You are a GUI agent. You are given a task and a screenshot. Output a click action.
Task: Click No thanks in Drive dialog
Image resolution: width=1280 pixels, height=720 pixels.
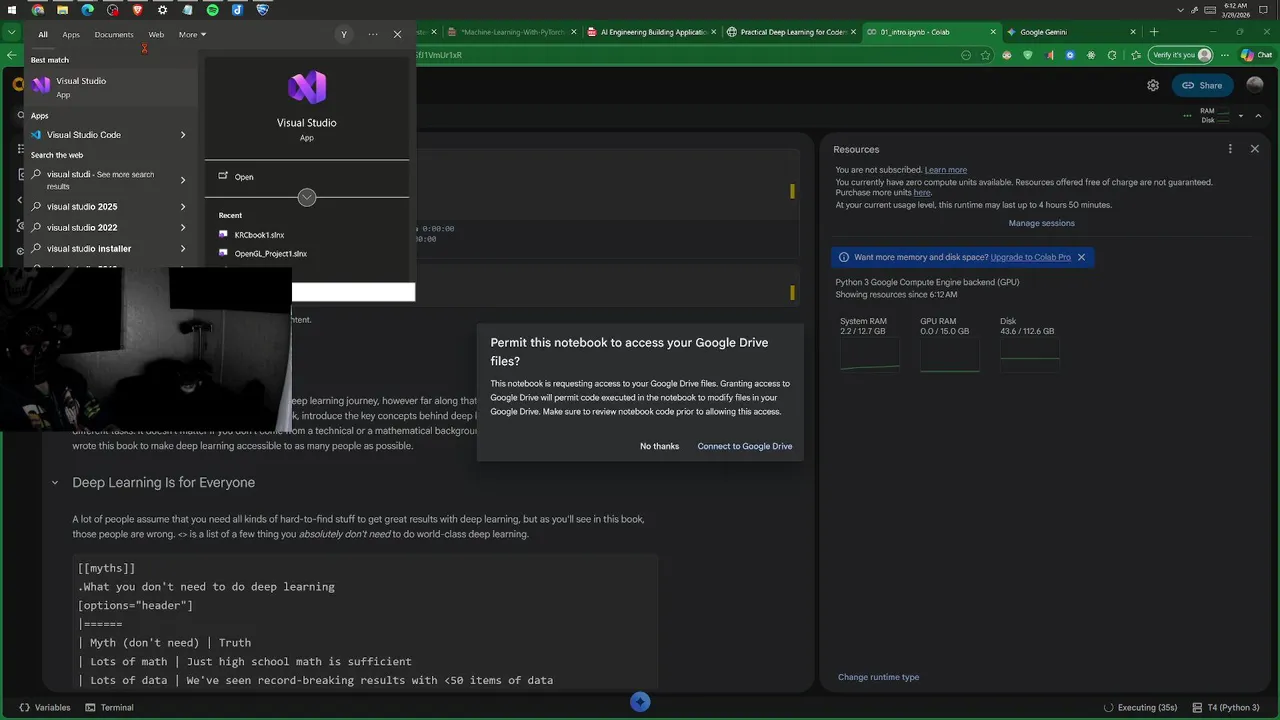click(659, 446)
